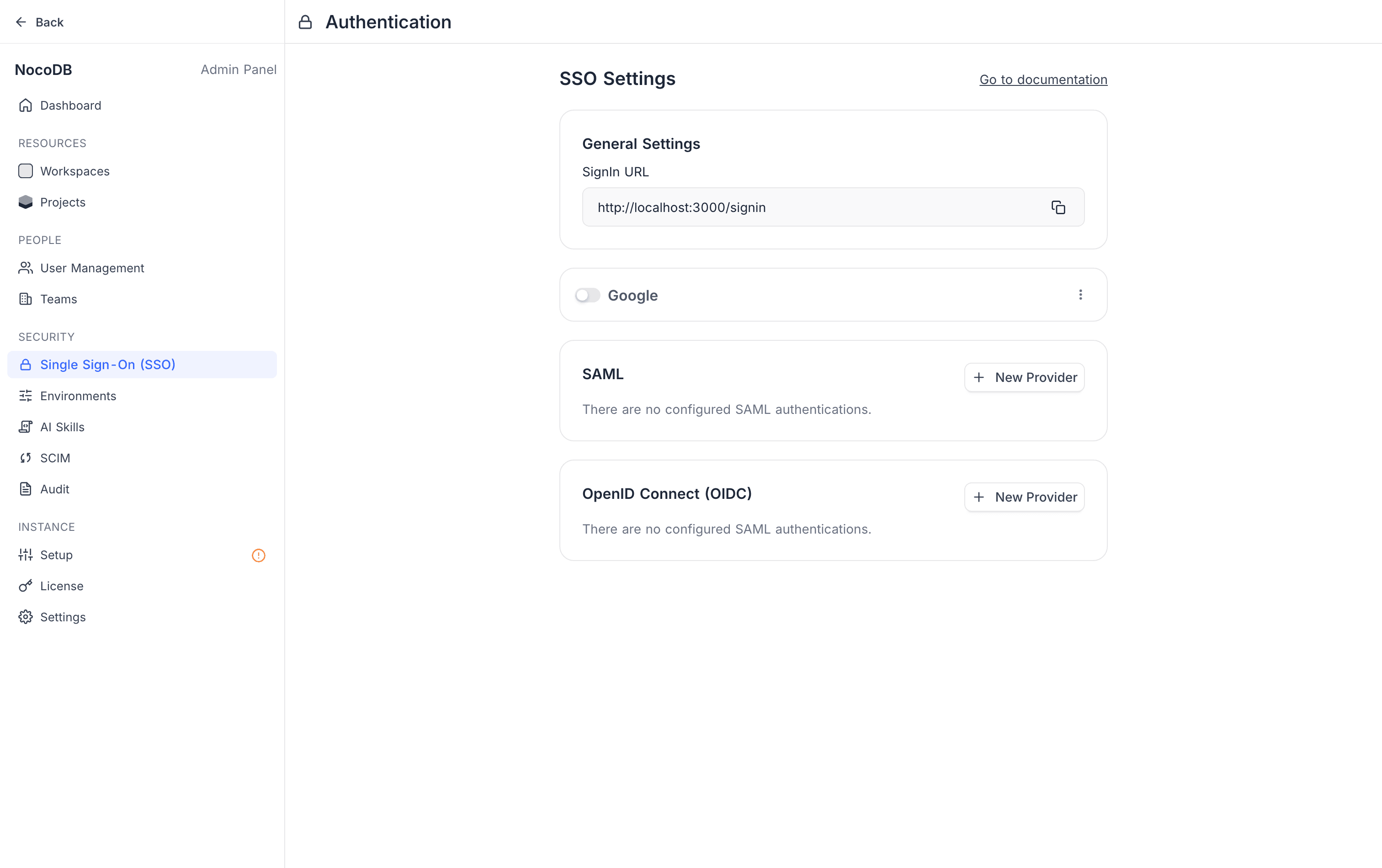Click the Workspaces square icon

click(25, 171)
